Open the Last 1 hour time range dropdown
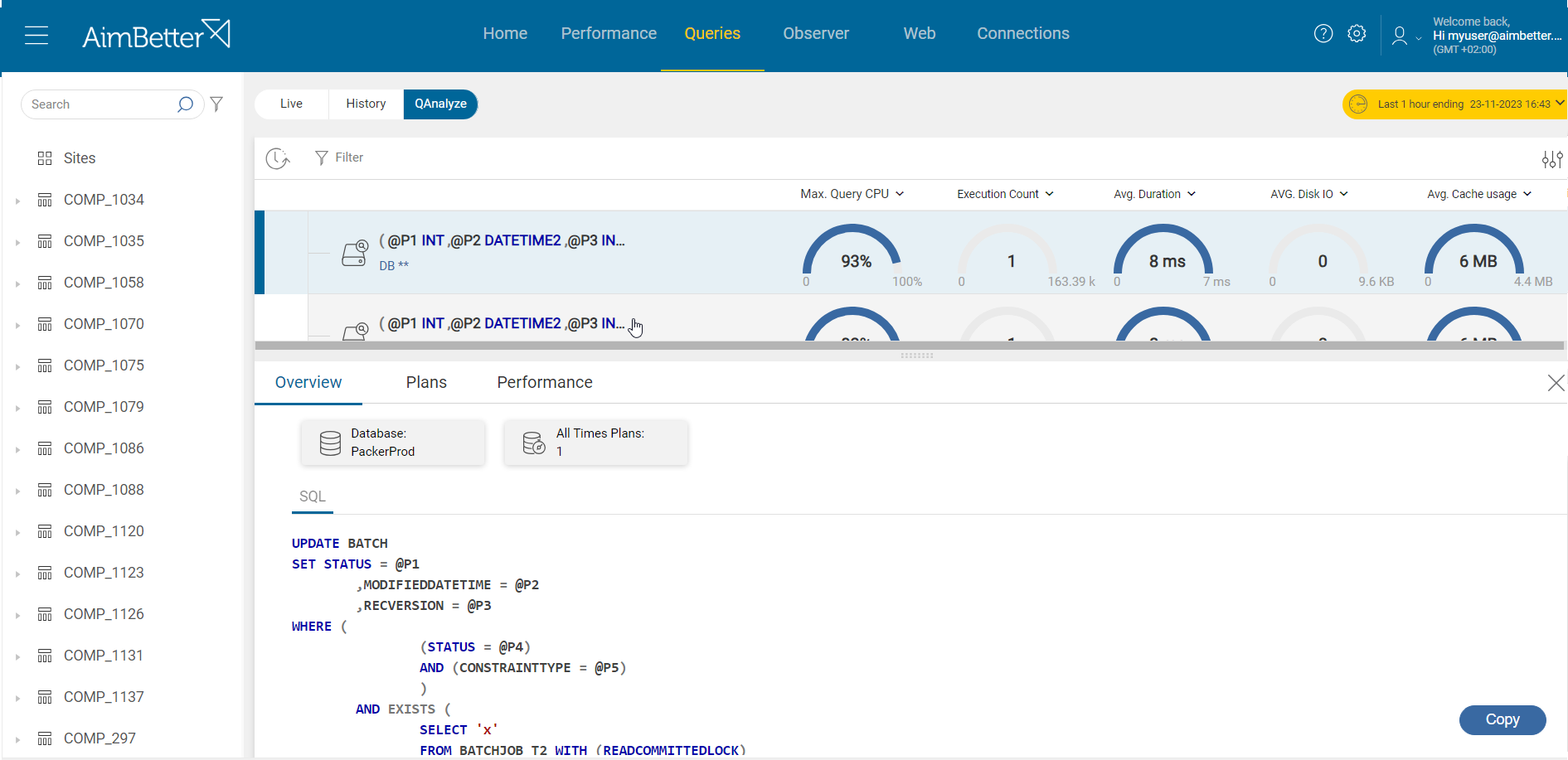The image size is (1568, 760). [x=1455, y=104]
